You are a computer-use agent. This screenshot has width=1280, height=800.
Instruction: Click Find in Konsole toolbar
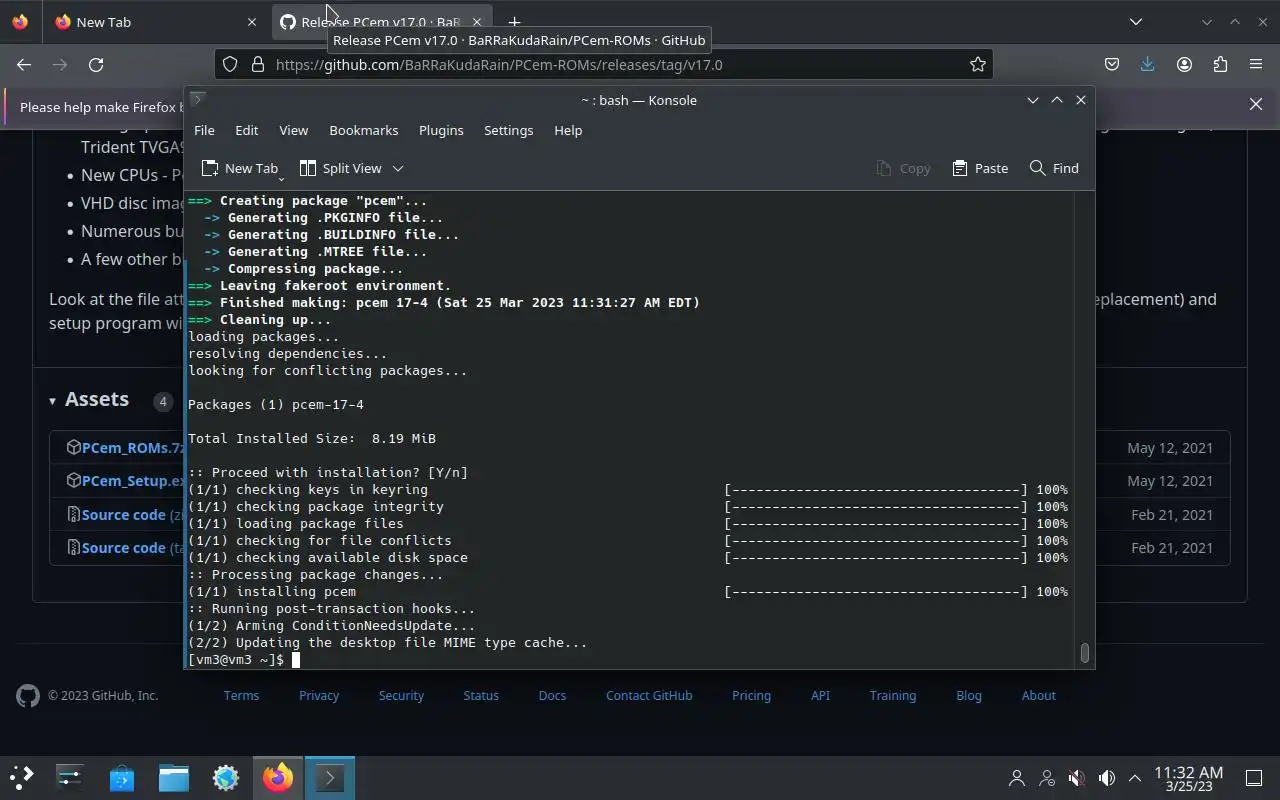pyautogui.click(x=1054, y=168)
